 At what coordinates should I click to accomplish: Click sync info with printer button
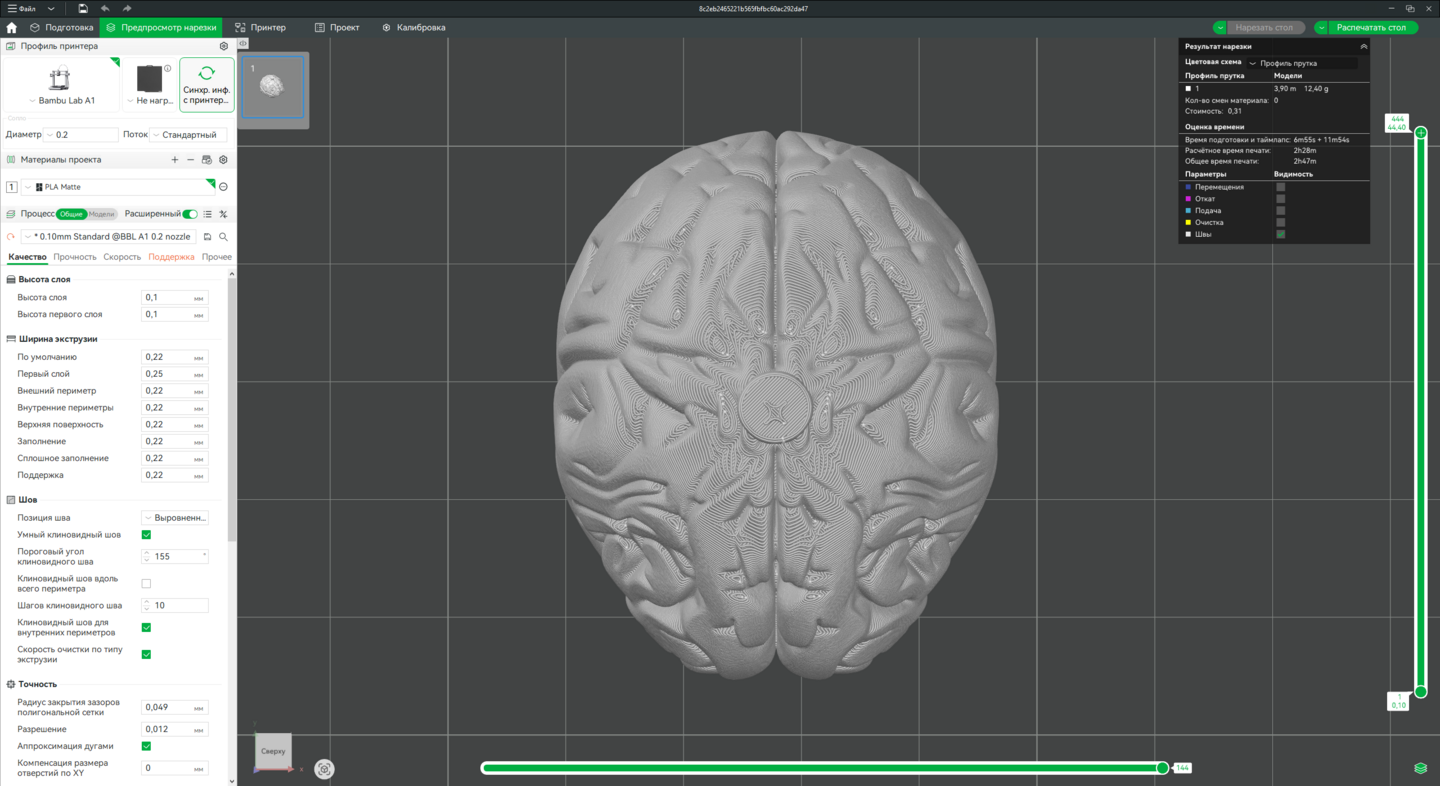(207, 85)
